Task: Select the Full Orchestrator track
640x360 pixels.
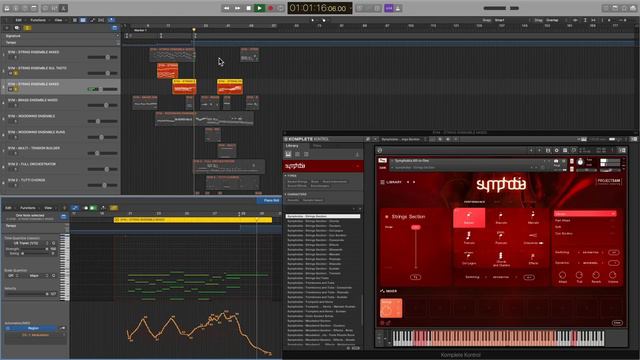Action: (60, 167)
